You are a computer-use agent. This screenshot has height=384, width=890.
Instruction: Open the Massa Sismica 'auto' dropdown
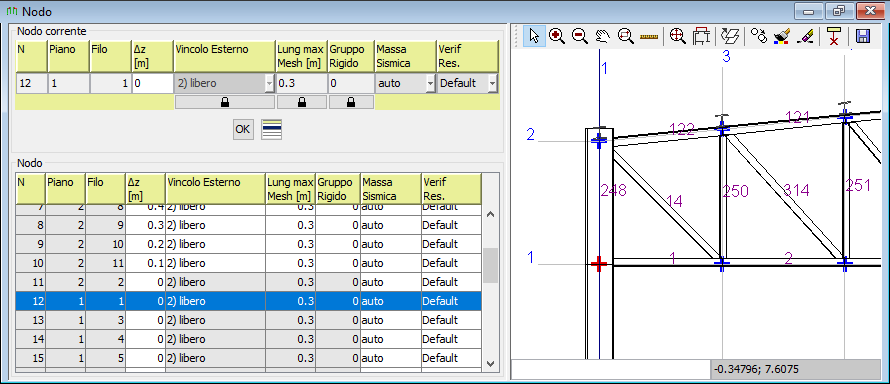(x=430, y=83)
